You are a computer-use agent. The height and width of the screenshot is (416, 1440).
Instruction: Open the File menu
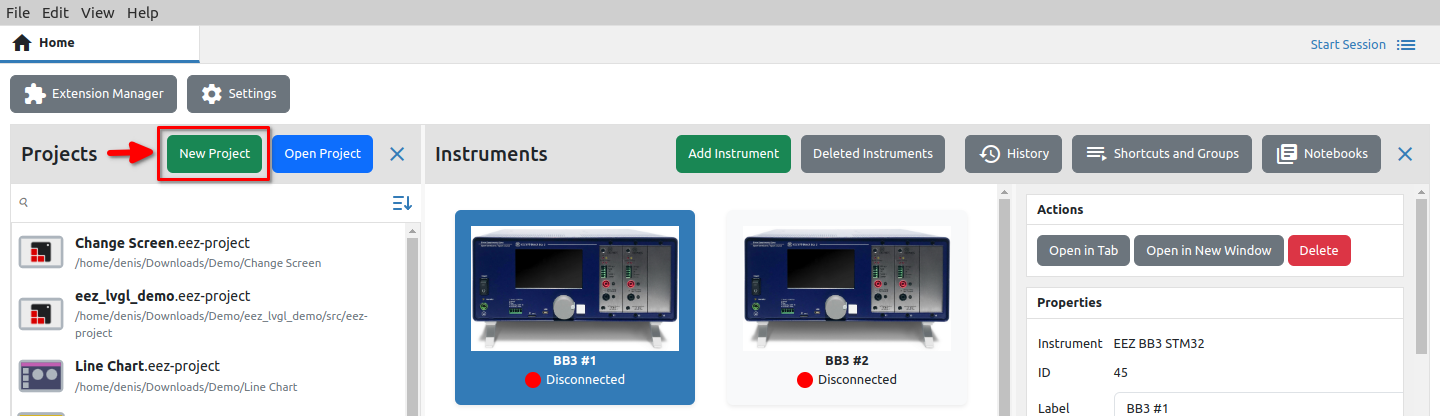coord(19,13)
